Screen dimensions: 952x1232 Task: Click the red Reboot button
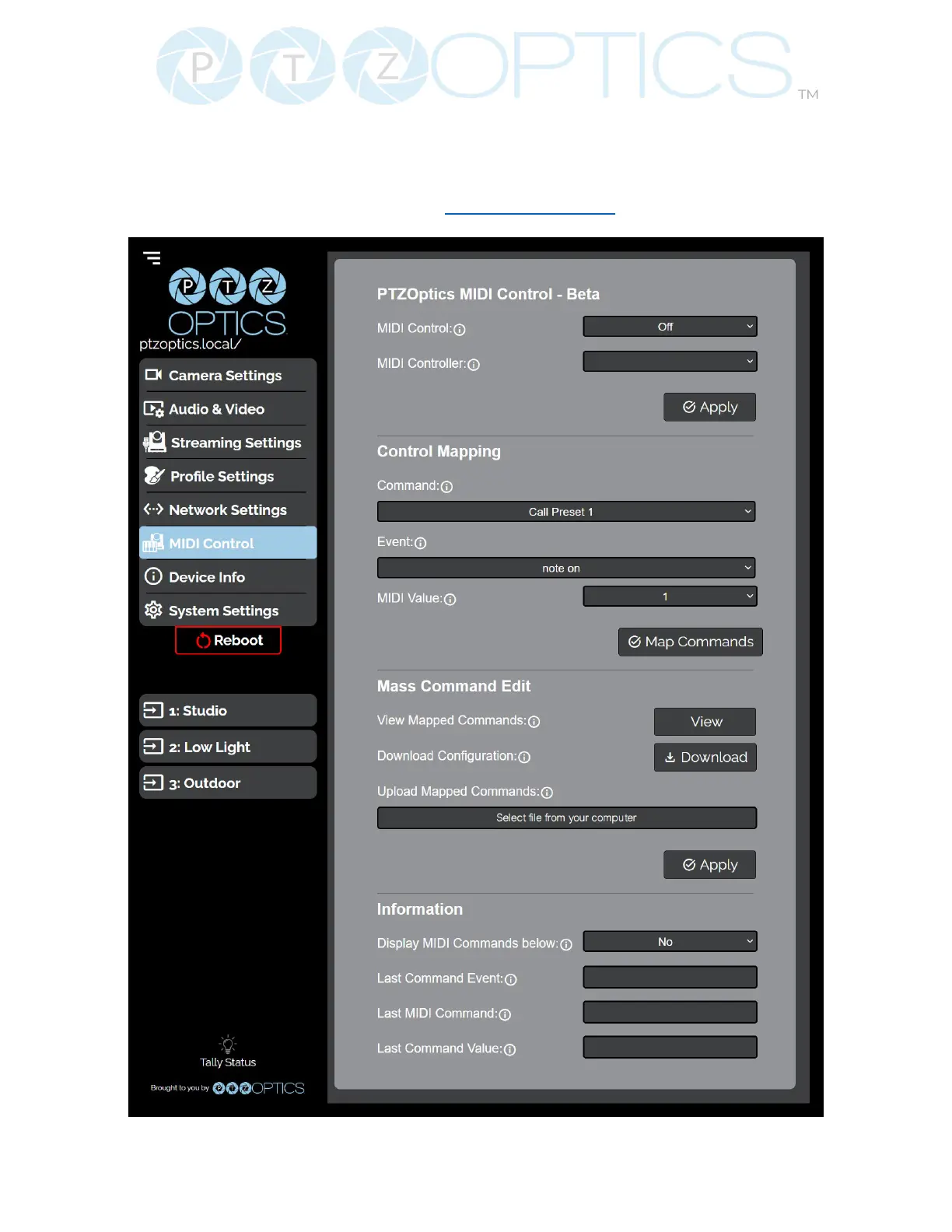pos(228,641)
